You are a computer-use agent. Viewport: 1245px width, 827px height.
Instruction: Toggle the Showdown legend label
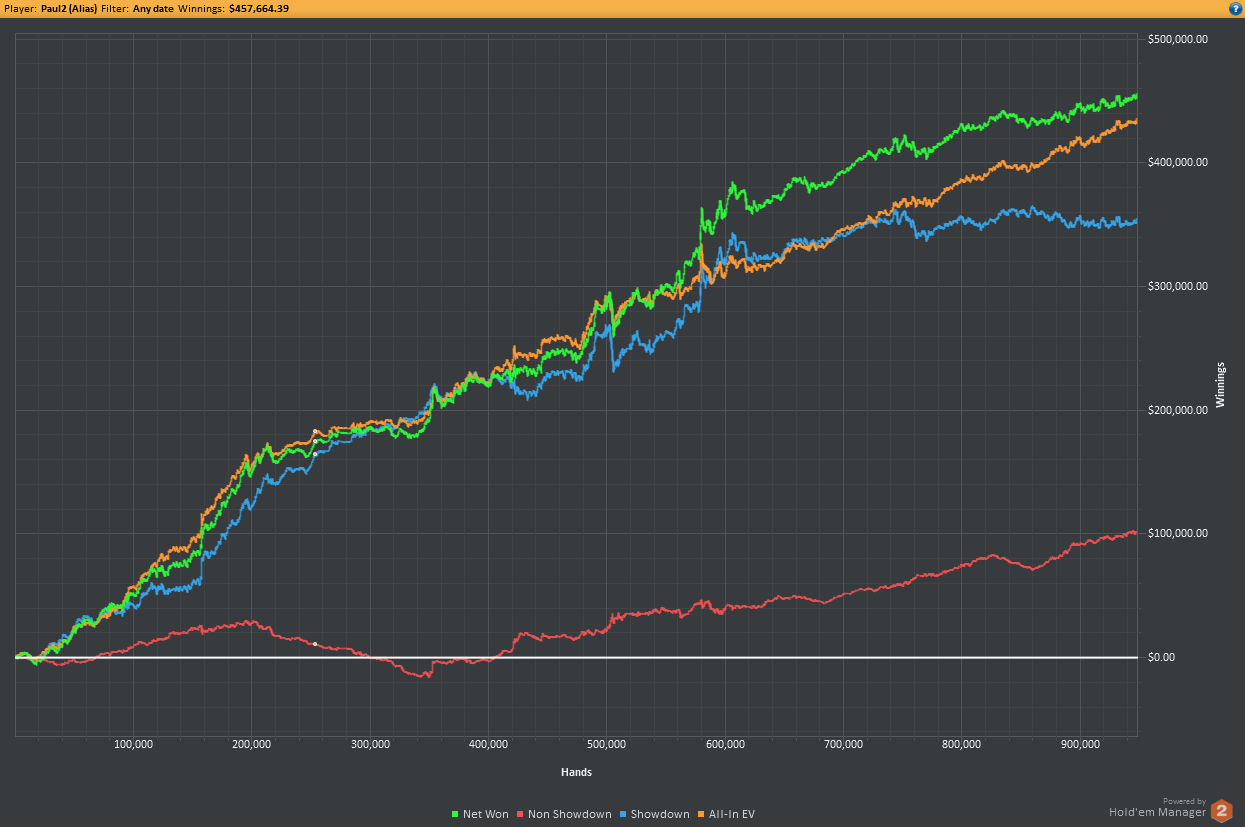pyautogui.click(x=660, y=814)
